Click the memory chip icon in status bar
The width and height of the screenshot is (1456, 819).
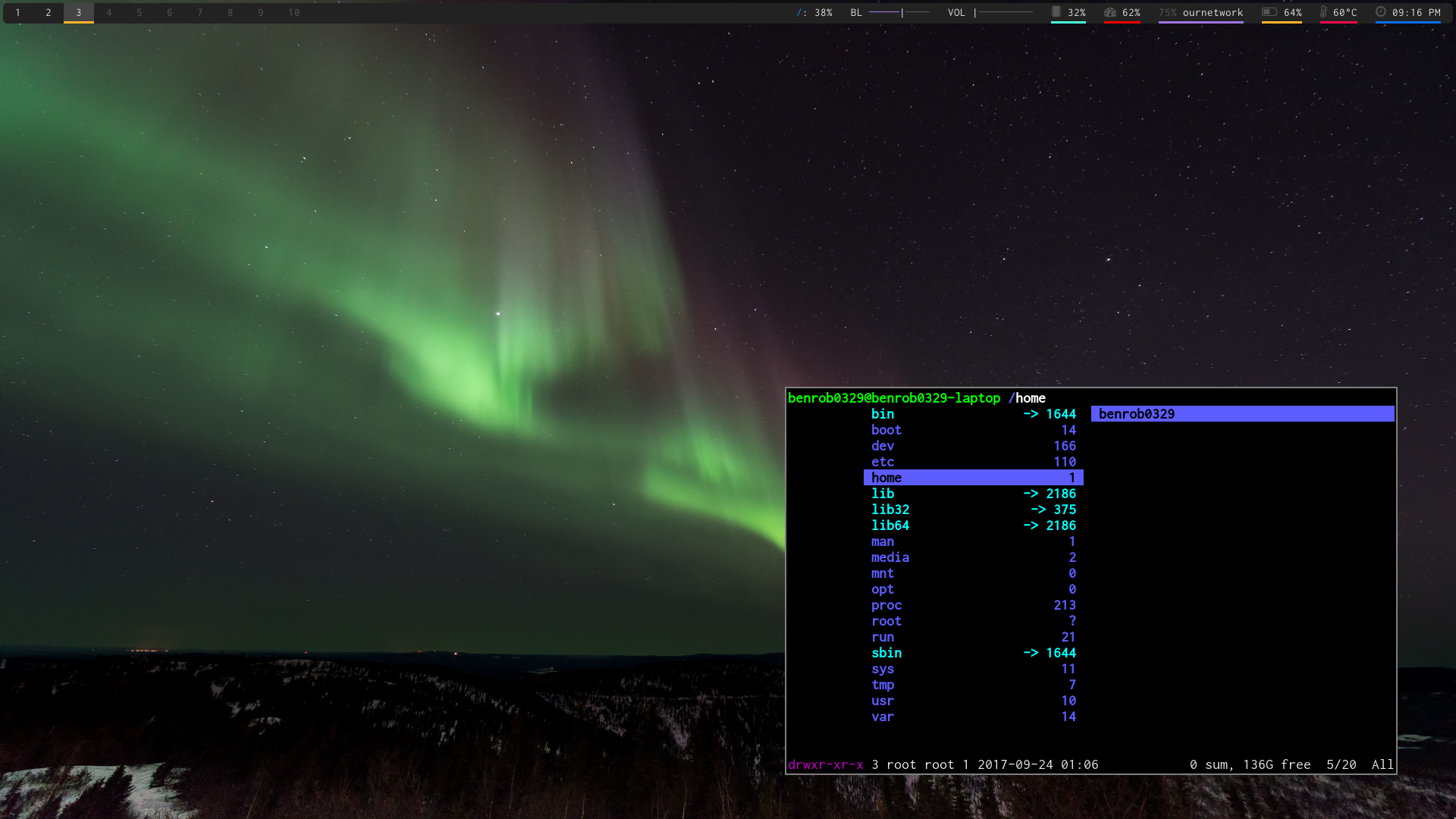pyautogui.click(x=1056, y=12)
